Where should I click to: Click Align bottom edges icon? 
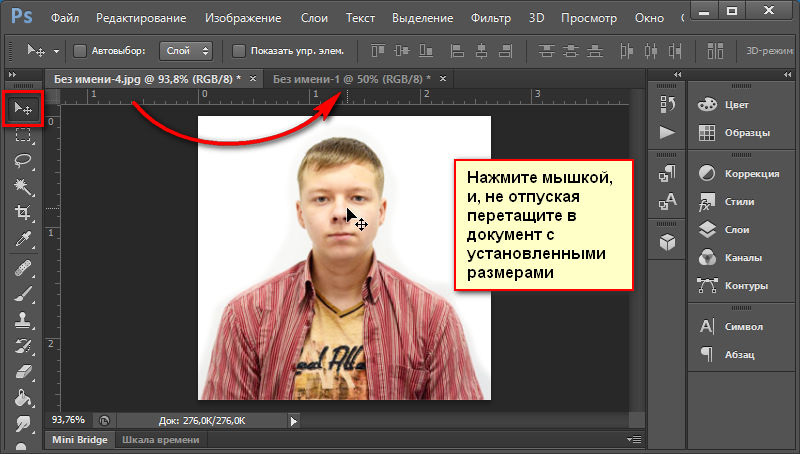pos(426,51)
